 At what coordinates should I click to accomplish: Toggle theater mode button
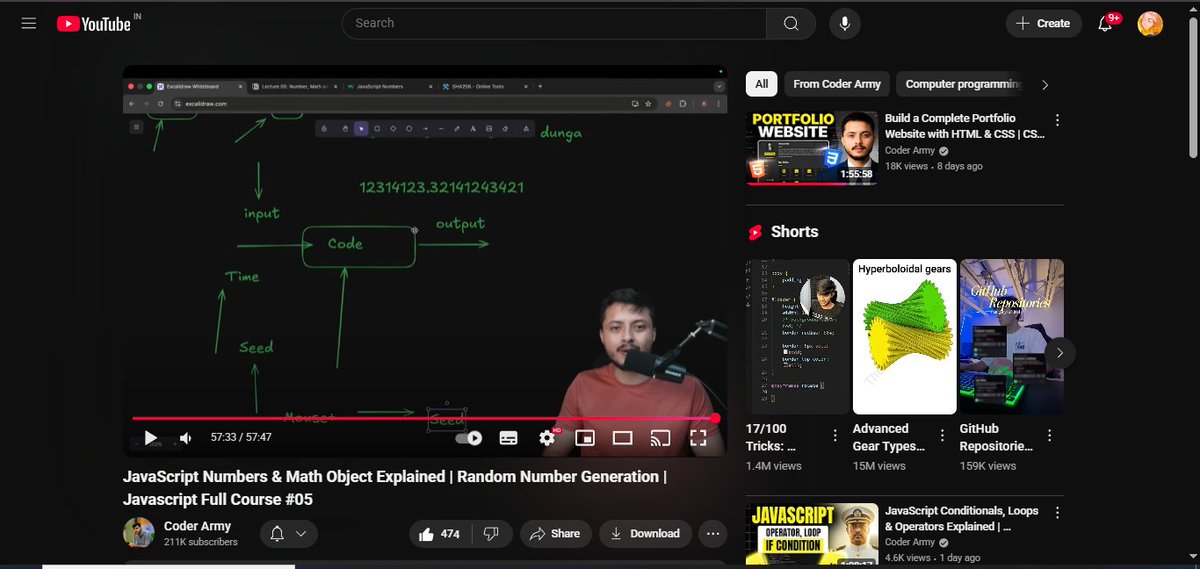(x=623, y=438)
